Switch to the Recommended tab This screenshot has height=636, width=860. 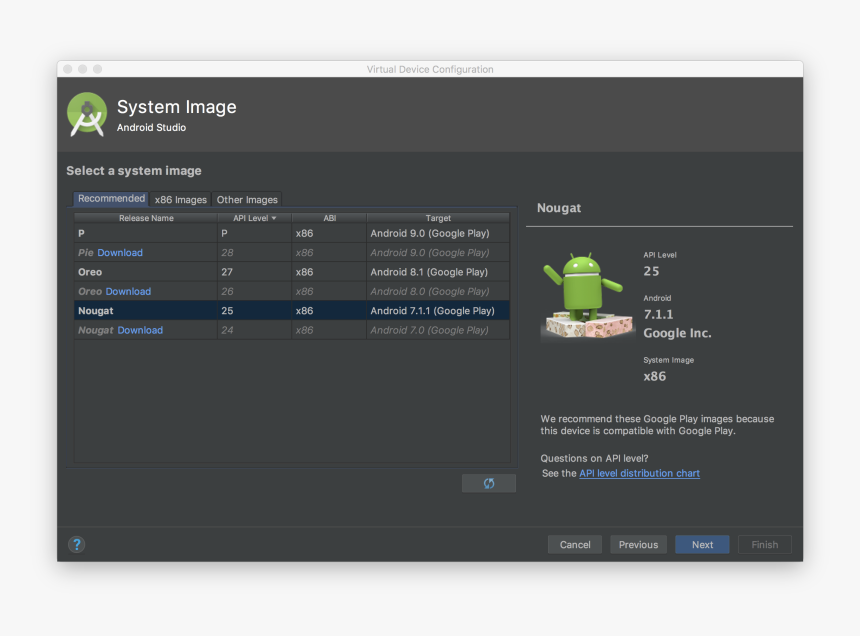click(x=111, y=198)
